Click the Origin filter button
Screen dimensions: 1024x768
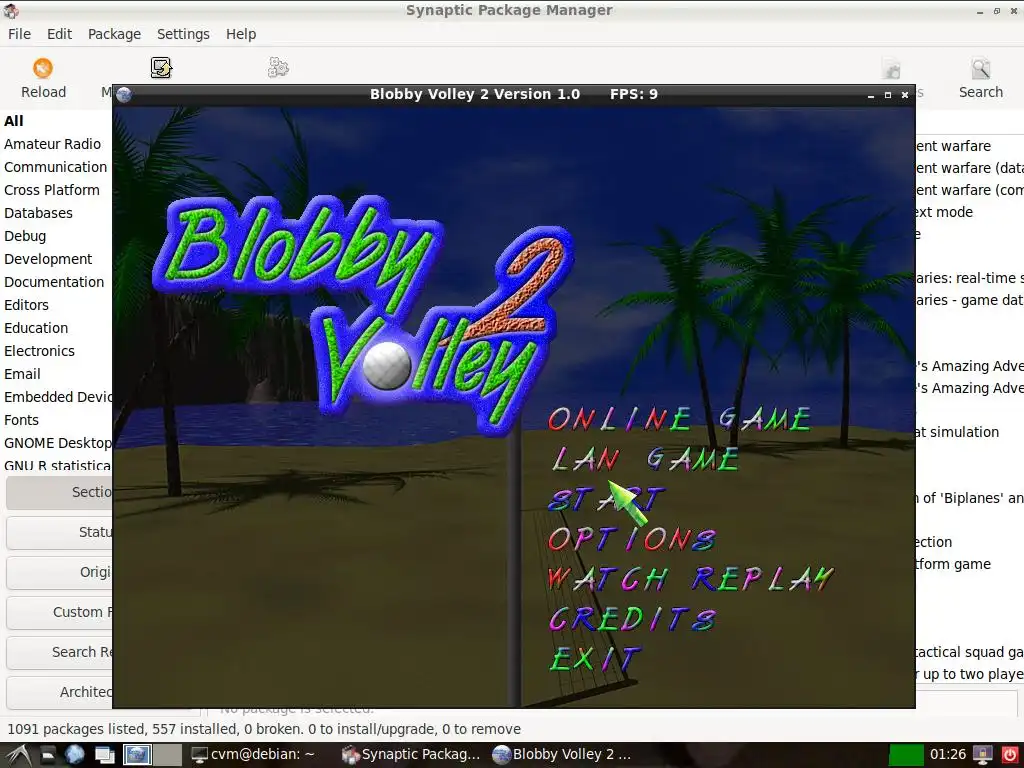(59, 572)
